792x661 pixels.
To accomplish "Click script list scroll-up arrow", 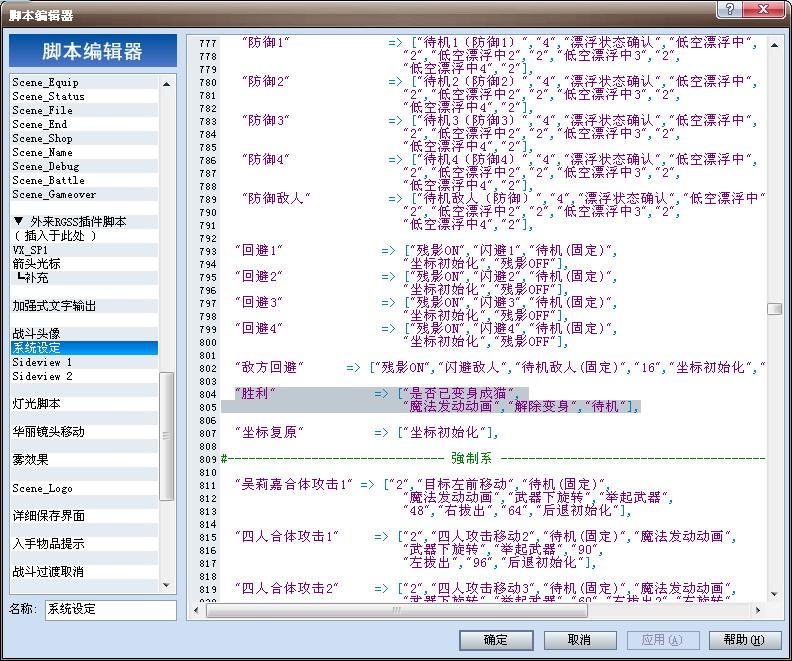I will [167, 83].
